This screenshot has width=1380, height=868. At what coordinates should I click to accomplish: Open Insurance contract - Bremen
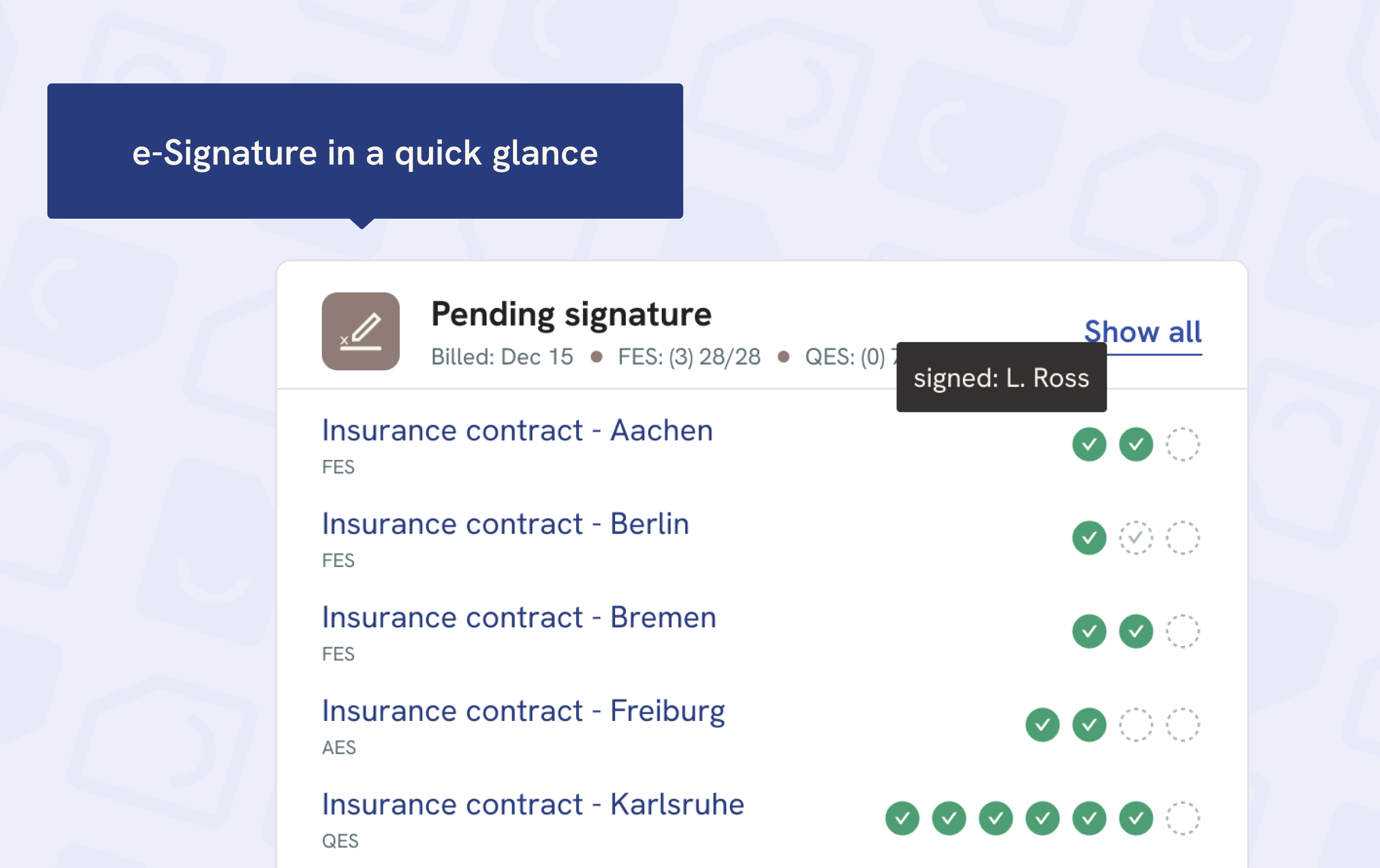click(x=518, y=618)
